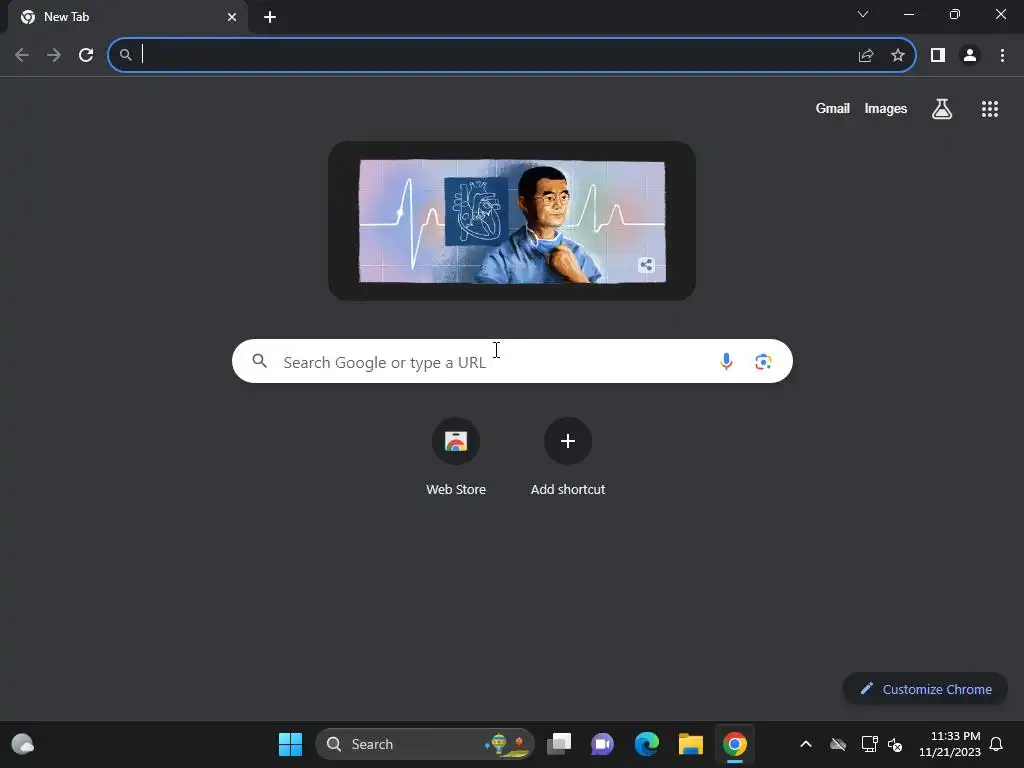
Task: Open the side panel icon
Action: [x=938, y=56]
